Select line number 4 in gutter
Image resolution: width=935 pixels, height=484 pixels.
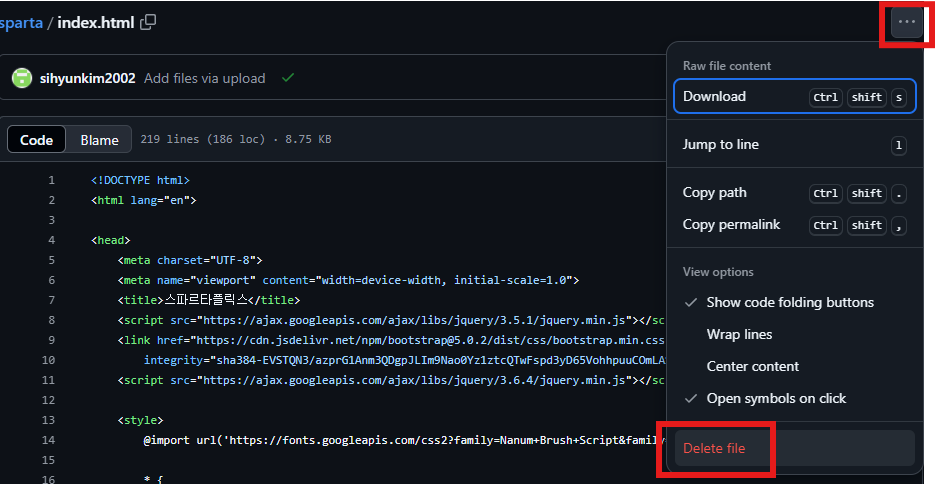[x=51, y=240]
